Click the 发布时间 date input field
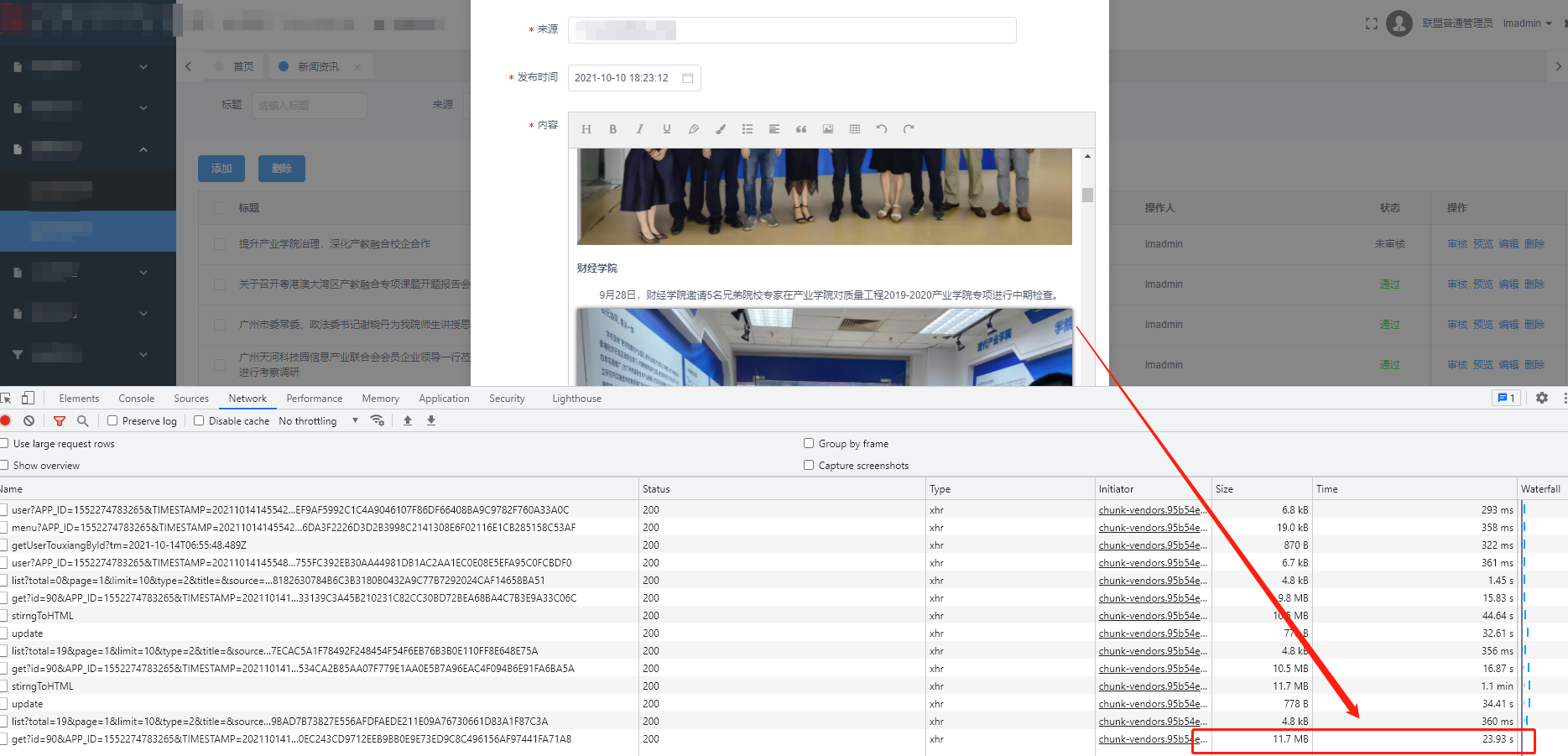 pyautogui.click(x=629, y=77)
